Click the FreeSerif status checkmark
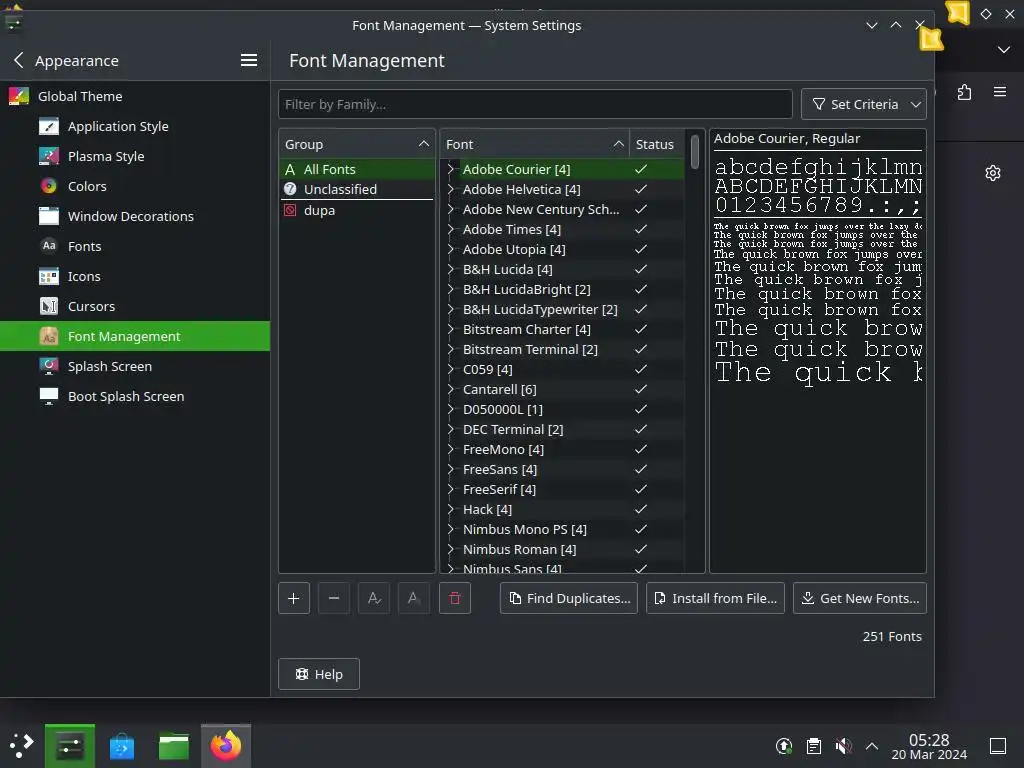Screen dimensions: 1024x768 click(x=641, y=489)
